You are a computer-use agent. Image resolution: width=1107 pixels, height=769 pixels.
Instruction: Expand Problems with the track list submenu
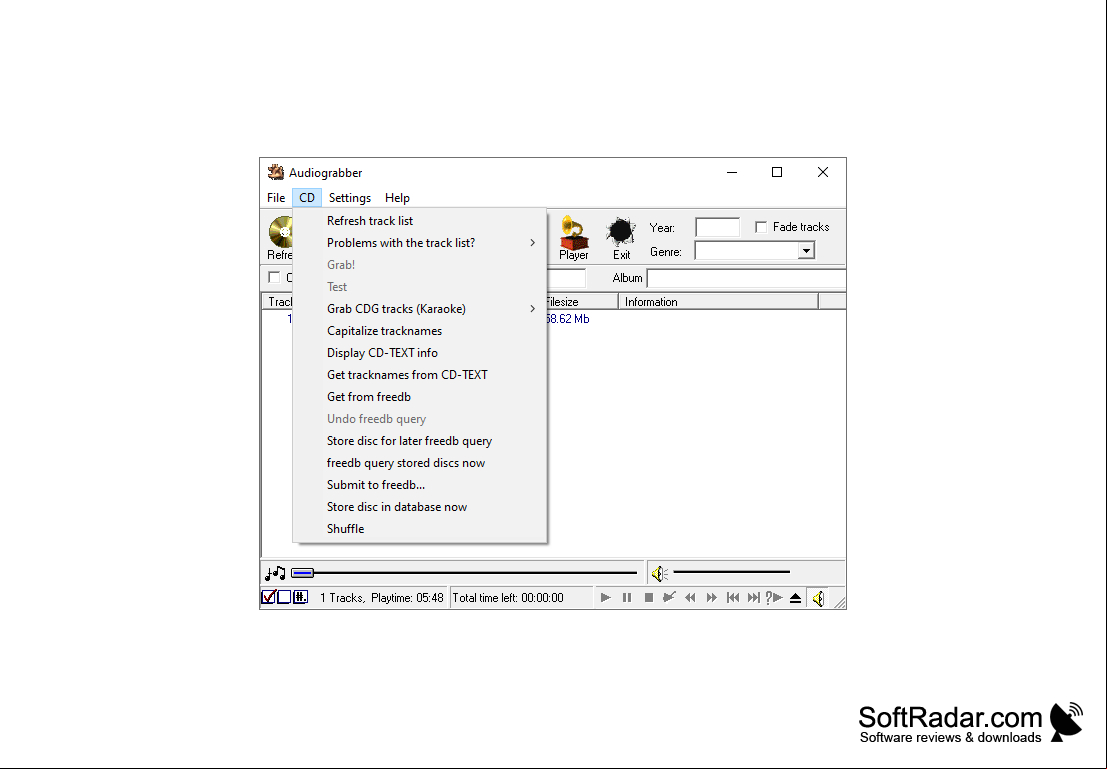419,243
